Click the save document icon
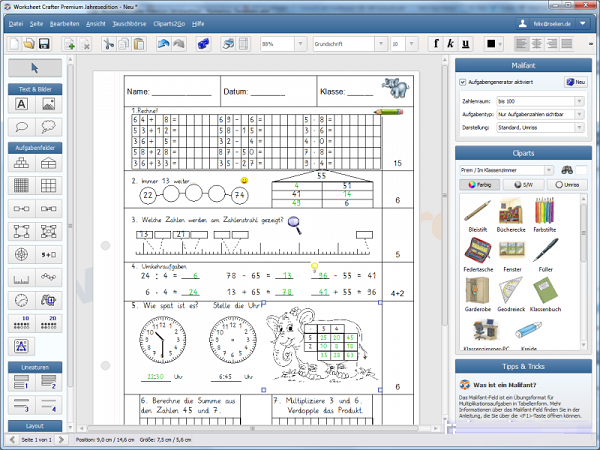 click(x=46, y=44)
